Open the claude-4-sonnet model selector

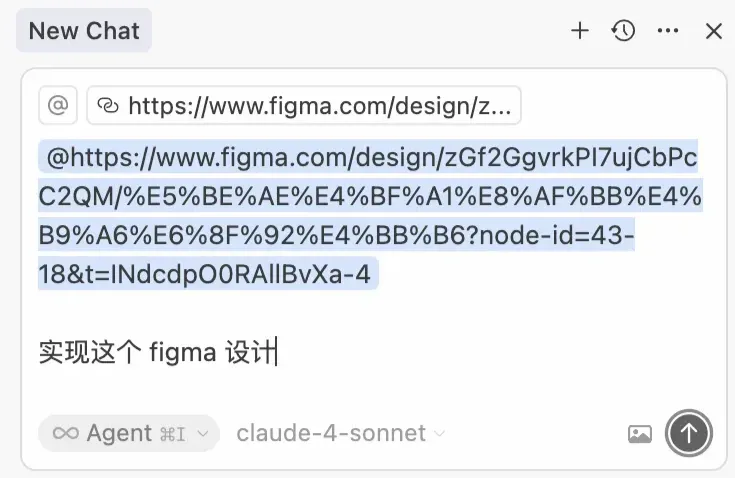coord(331,433)
